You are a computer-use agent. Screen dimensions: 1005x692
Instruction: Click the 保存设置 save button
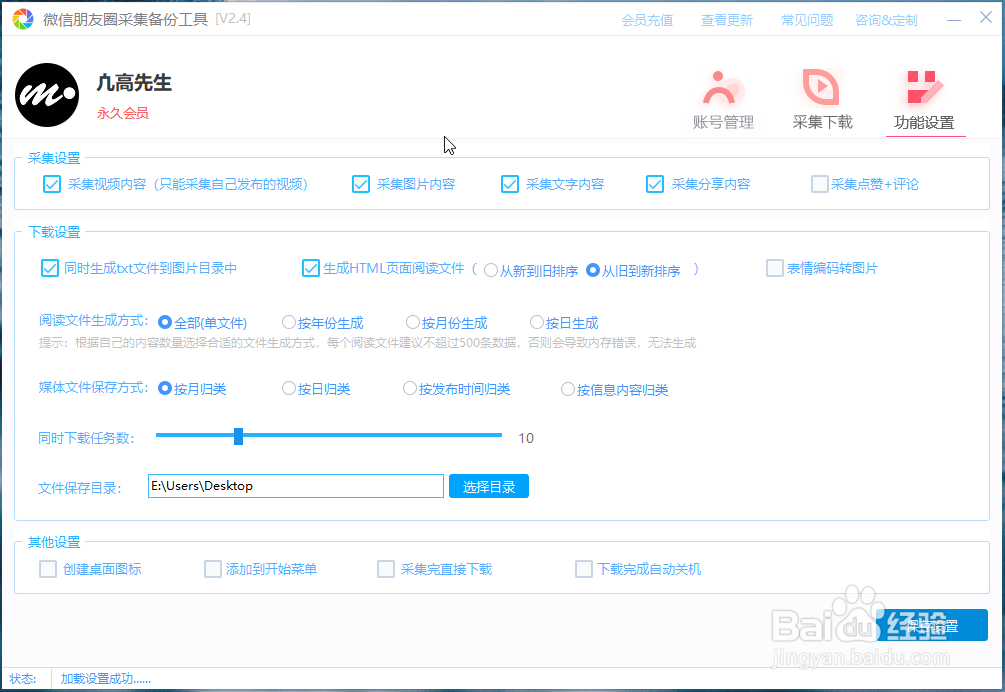click(x=932, y=625)
